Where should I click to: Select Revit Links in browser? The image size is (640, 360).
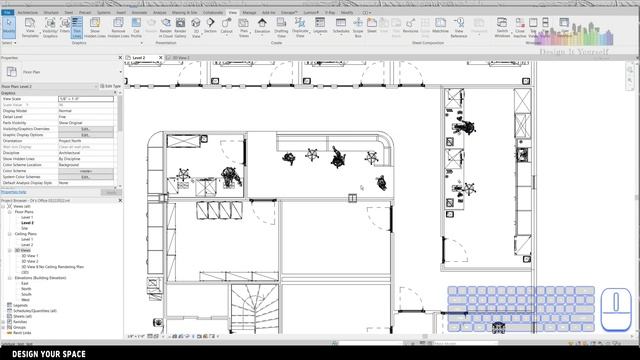point(22,333)
